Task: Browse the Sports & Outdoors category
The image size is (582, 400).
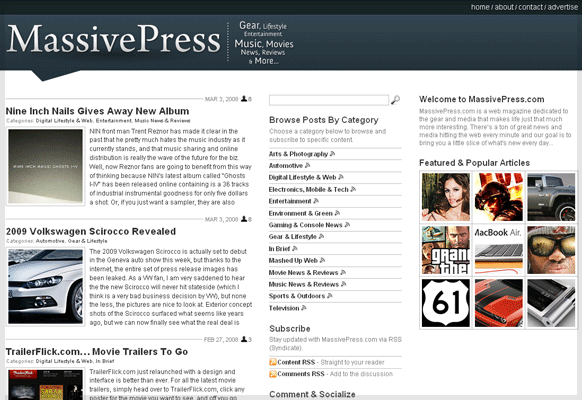Action: pyautogui.click(x=297, y=296)
